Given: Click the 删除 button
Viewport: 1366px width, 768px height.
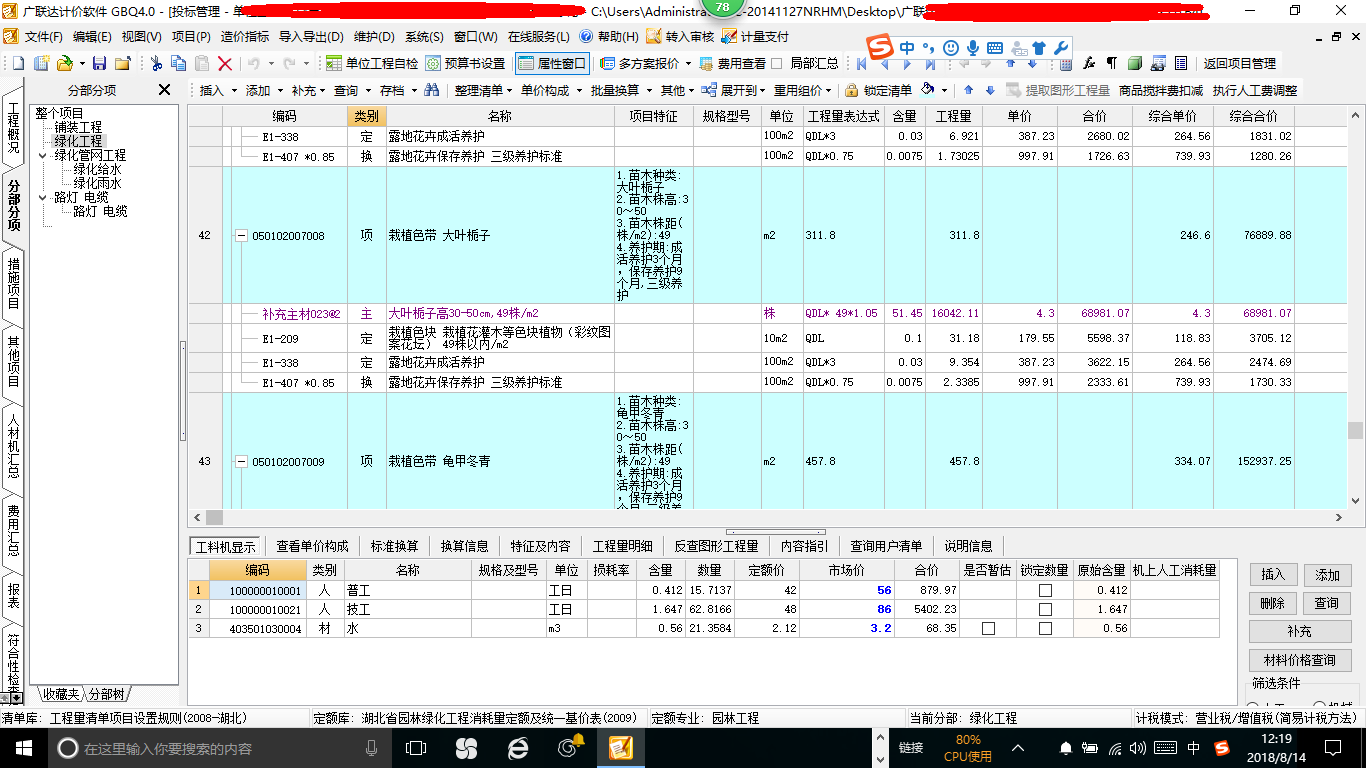Looking at the screenshot, I should click(x=1273, y=603).
